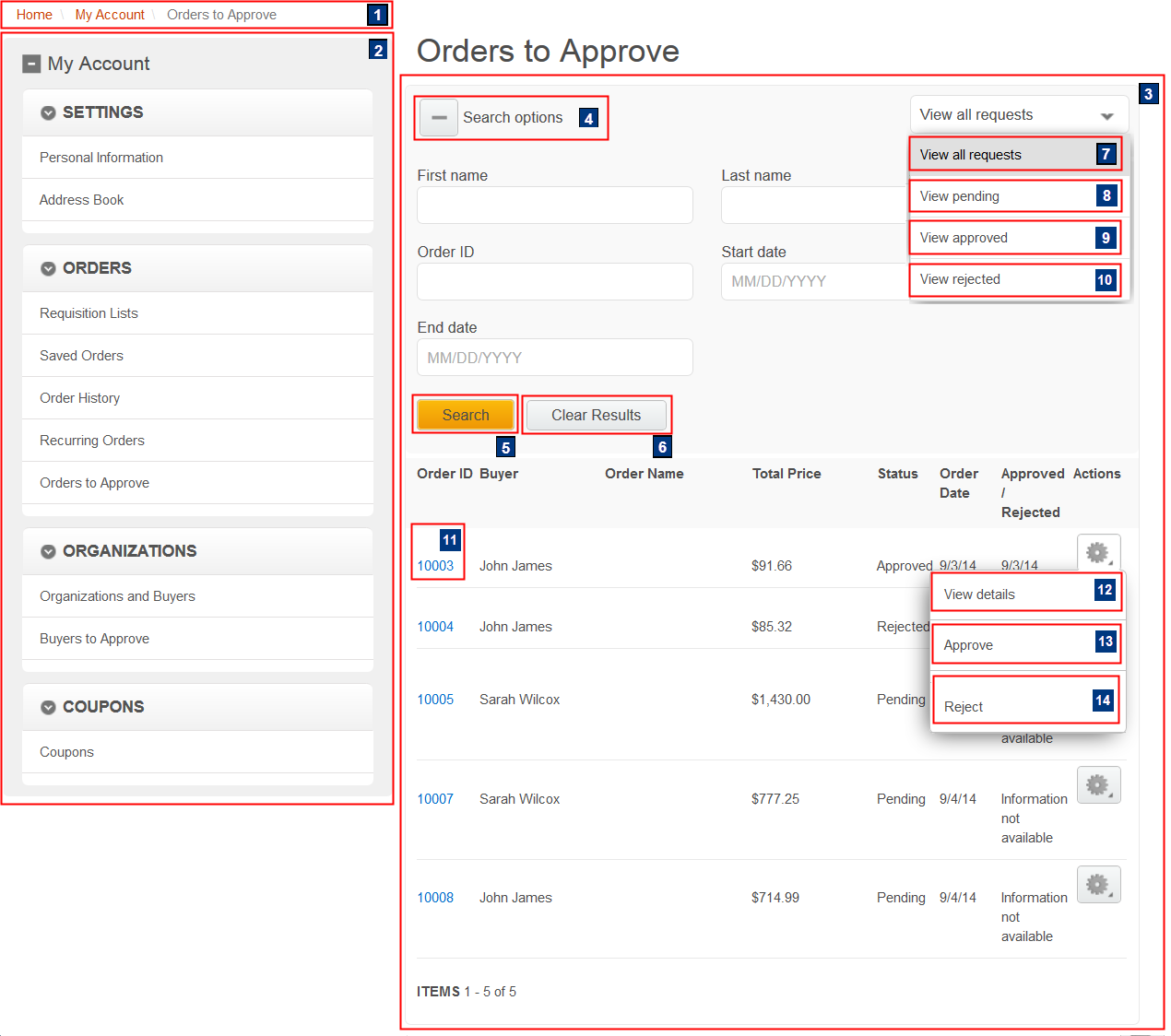Collapse the My Account panel using the minus icon
Image resolution: width=1171 pixels, height=1036 pixels.
31,63
